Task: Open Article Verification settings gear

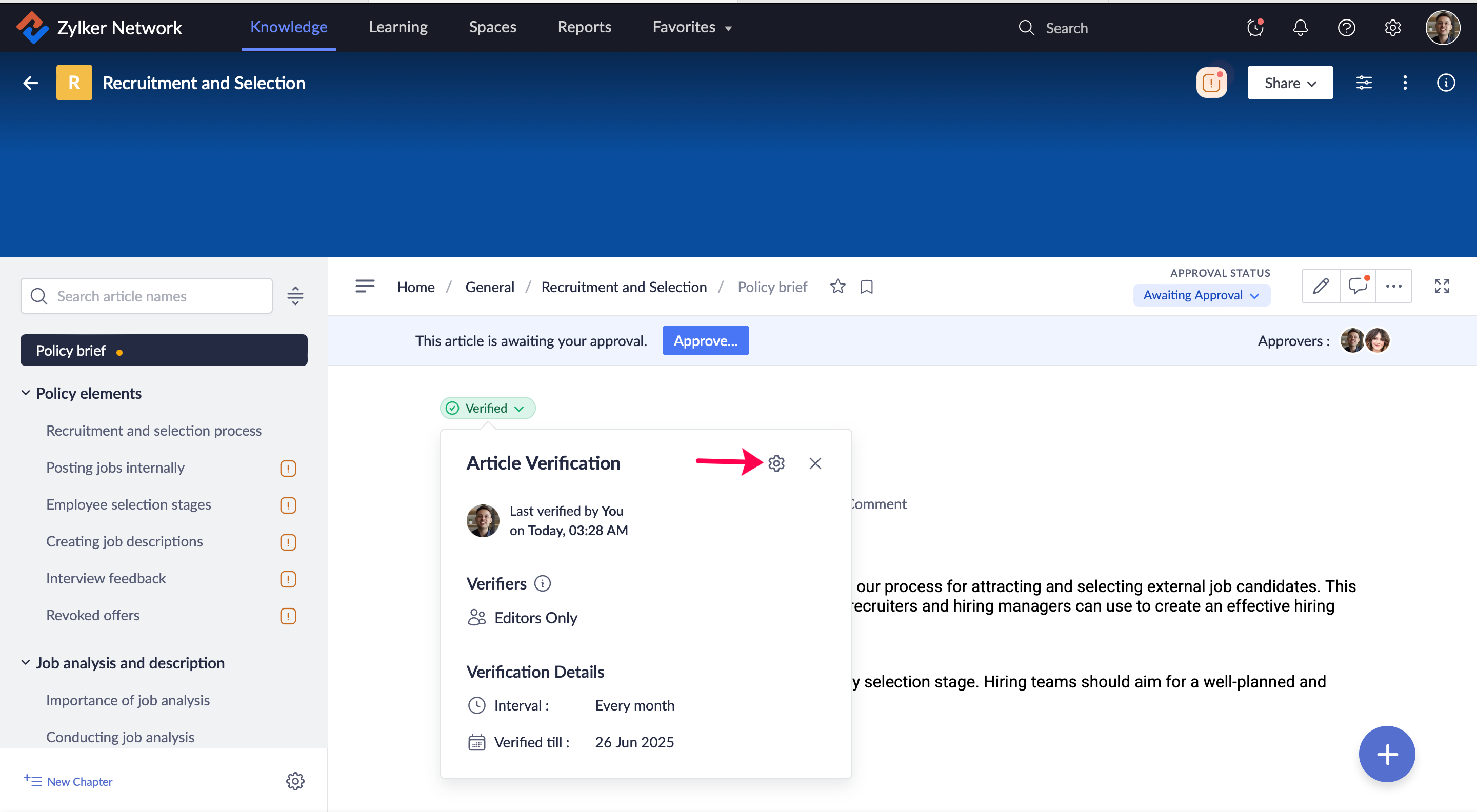Action: pos(776,463)
